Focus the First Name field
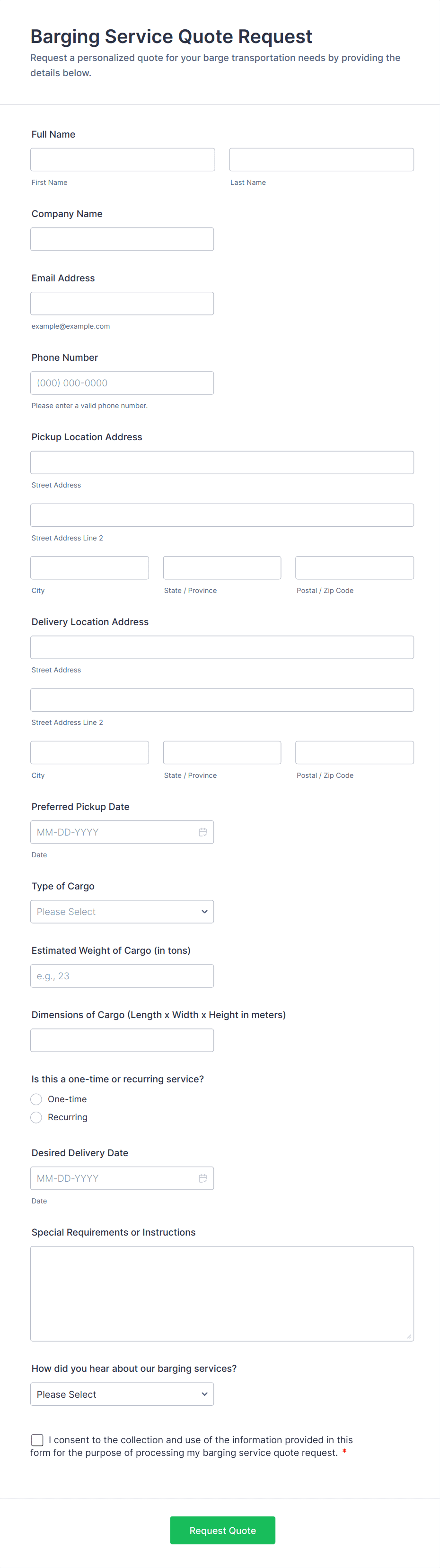The image size is (440, 1568). (x=123, y=159)
